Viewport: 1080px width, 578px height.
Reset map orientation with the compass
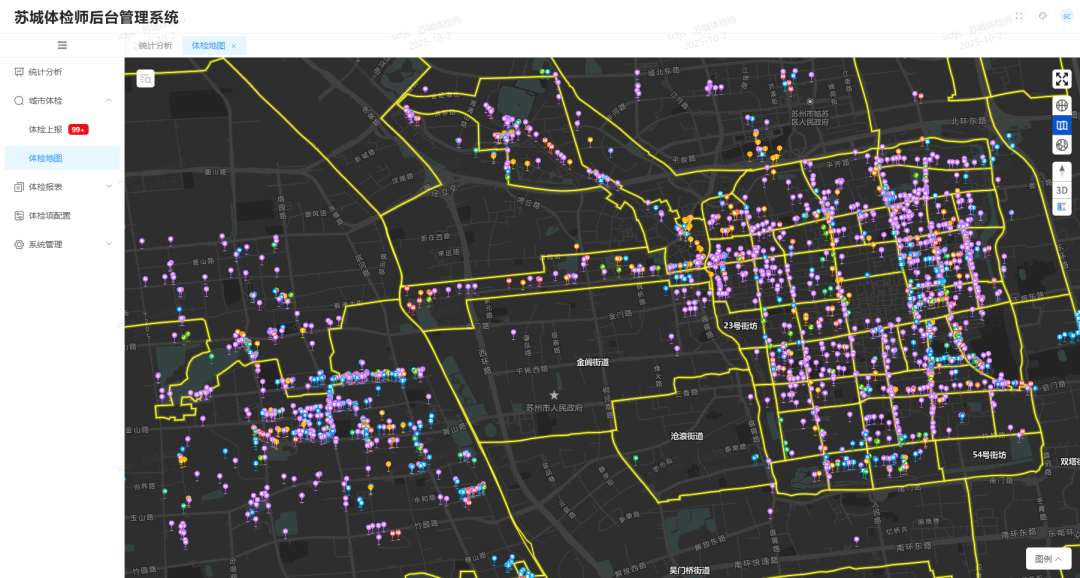[1062, 171]
